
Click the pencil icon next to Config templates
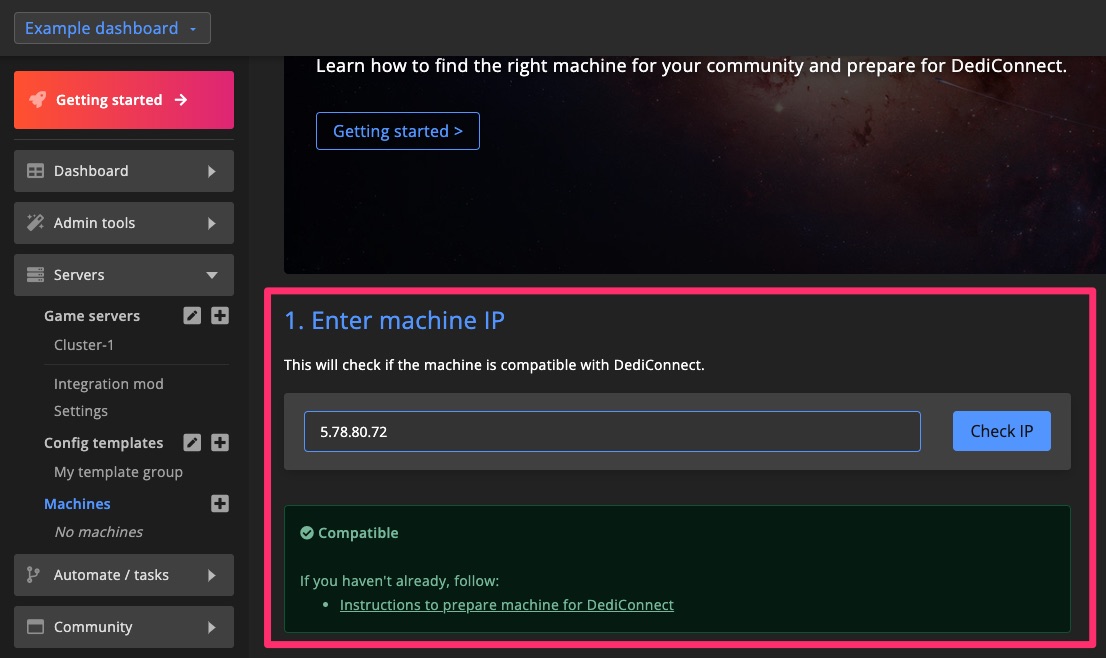192,443
